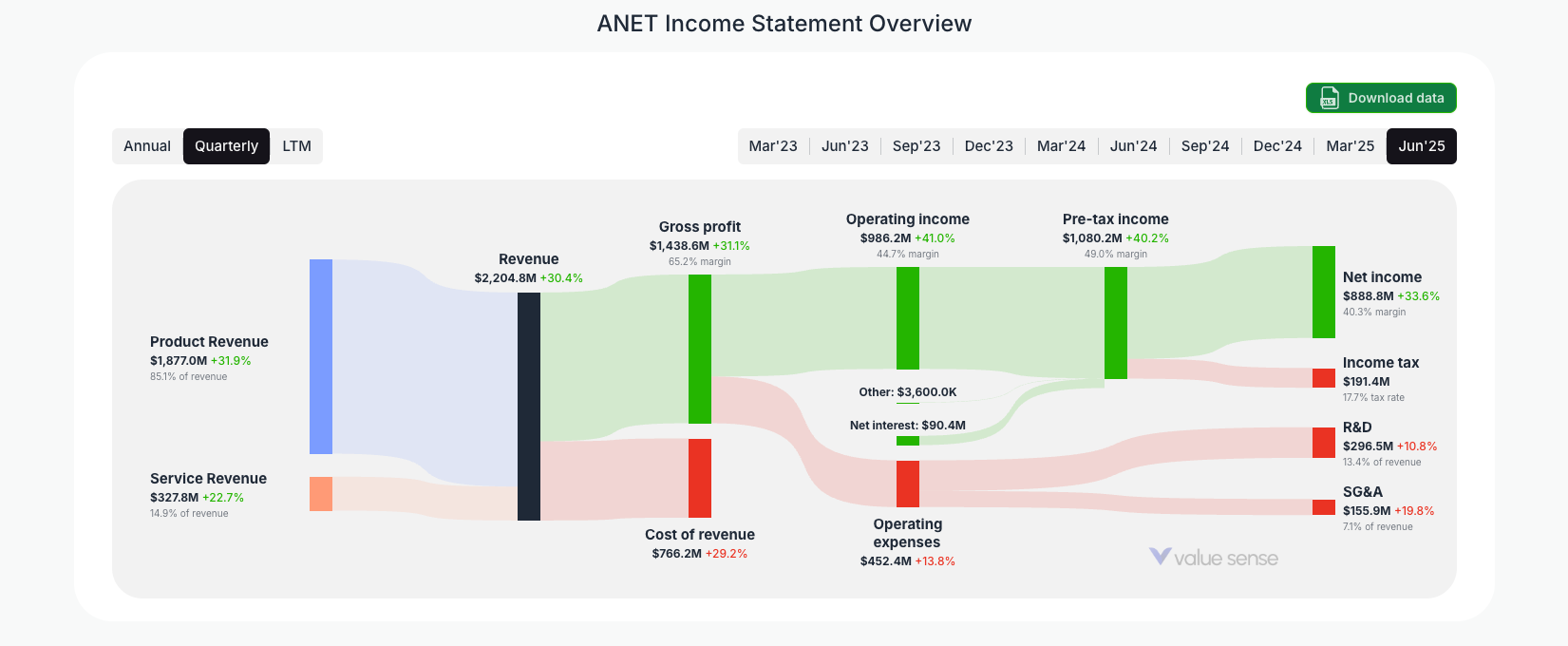Select the Dec'23 period
Image resolution: width=1568 pixels, height=646 pixels.
coord(989,146)
